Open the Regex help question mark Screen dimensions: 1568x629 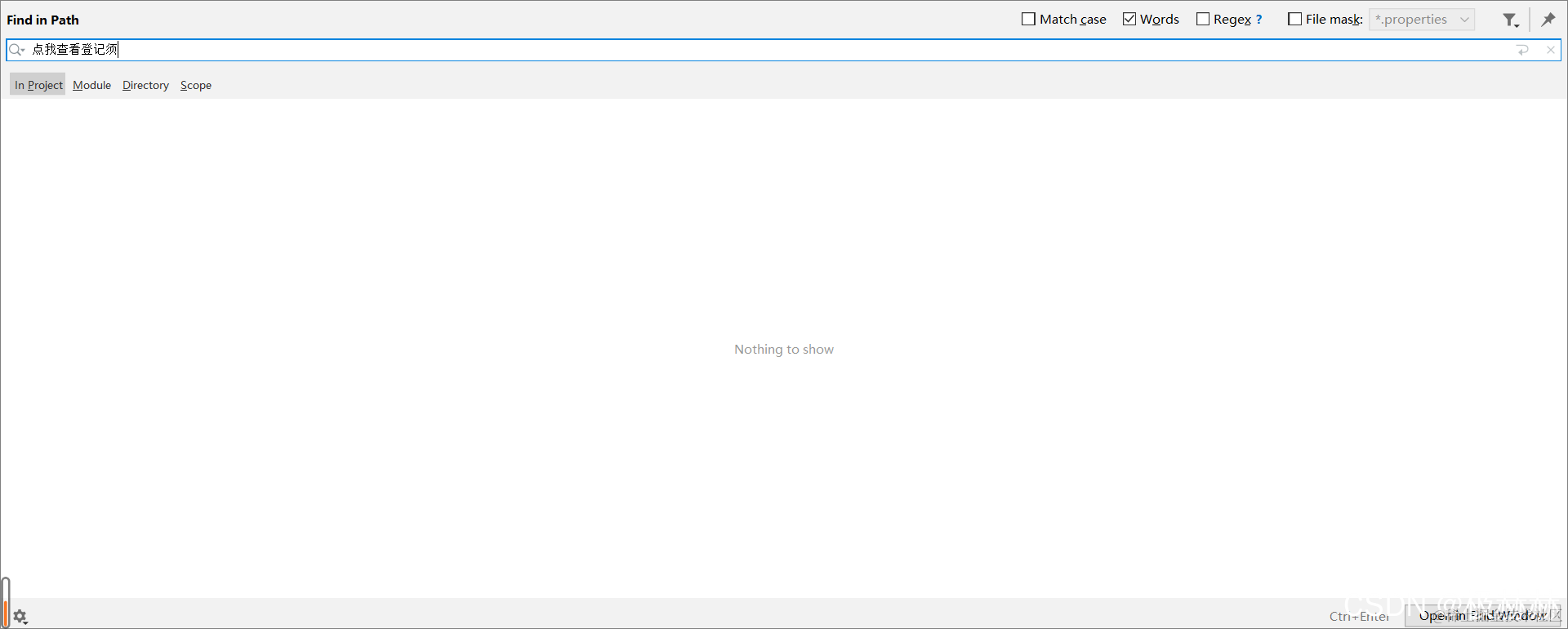pos(1258,20)
